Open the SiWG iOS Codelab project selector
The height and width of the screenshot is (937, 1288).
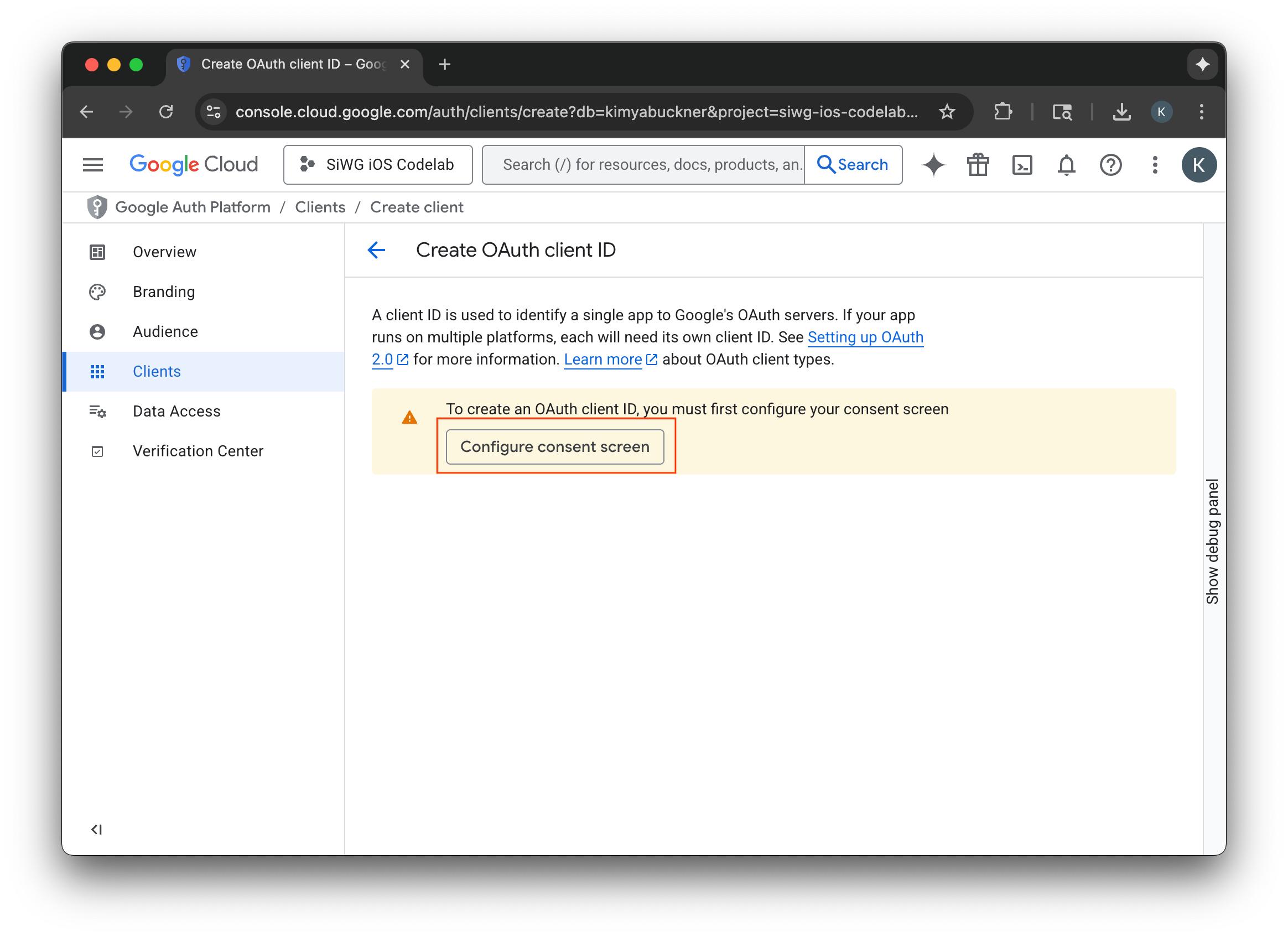378,165
